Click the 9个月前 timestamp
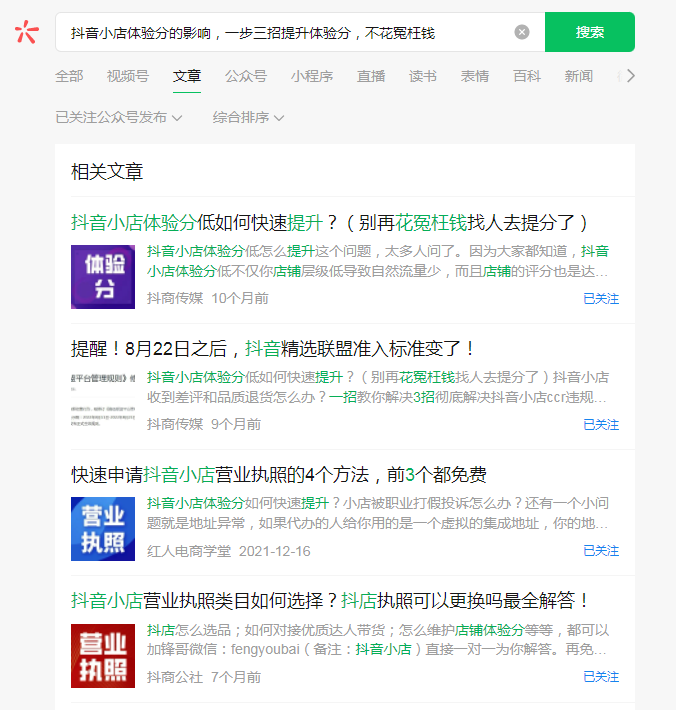The image size is (676, 710). pos(236,424)
